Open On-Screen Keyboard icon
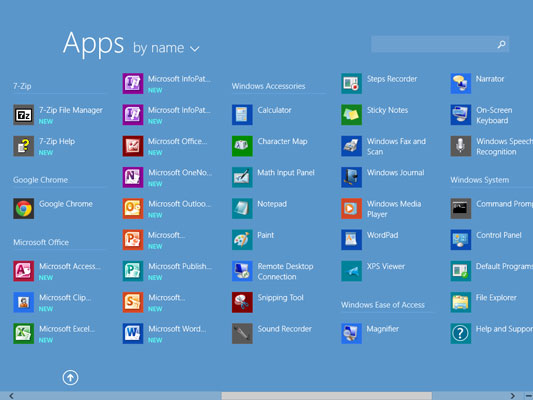 461,115
